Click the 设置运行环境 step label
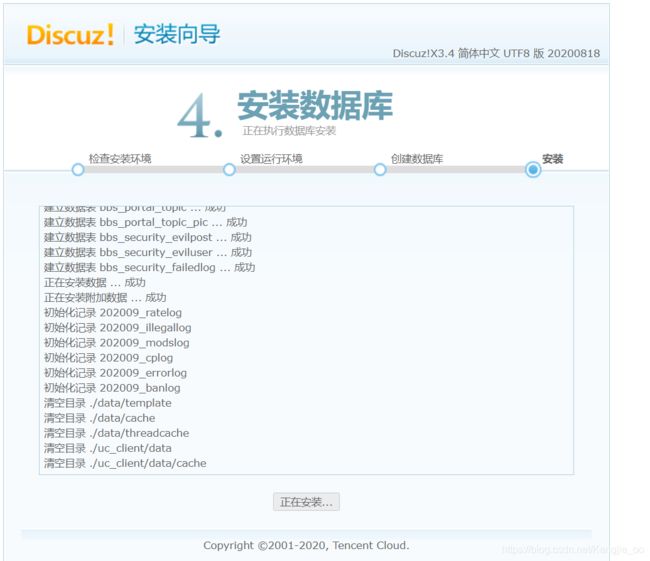Screen dimensions: 650x561 pyautogui.click(x=272, y=158)
